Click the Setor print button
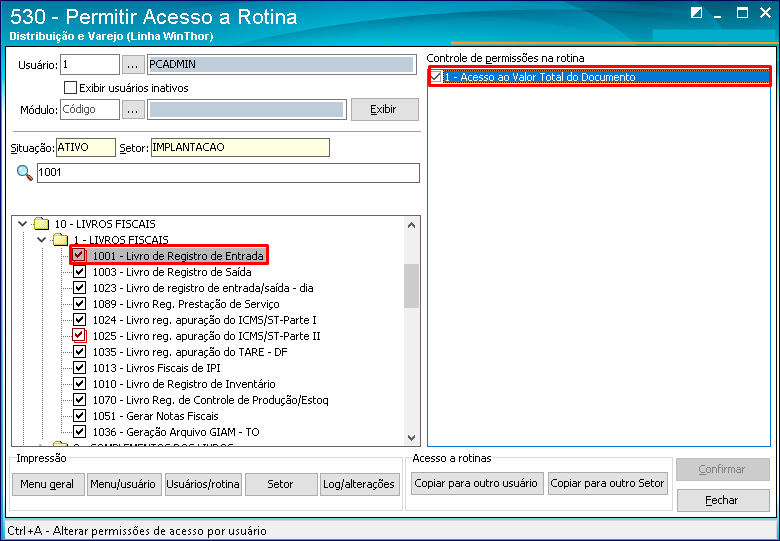The width and height of the screenshot is (780, 541). (281, 484)
